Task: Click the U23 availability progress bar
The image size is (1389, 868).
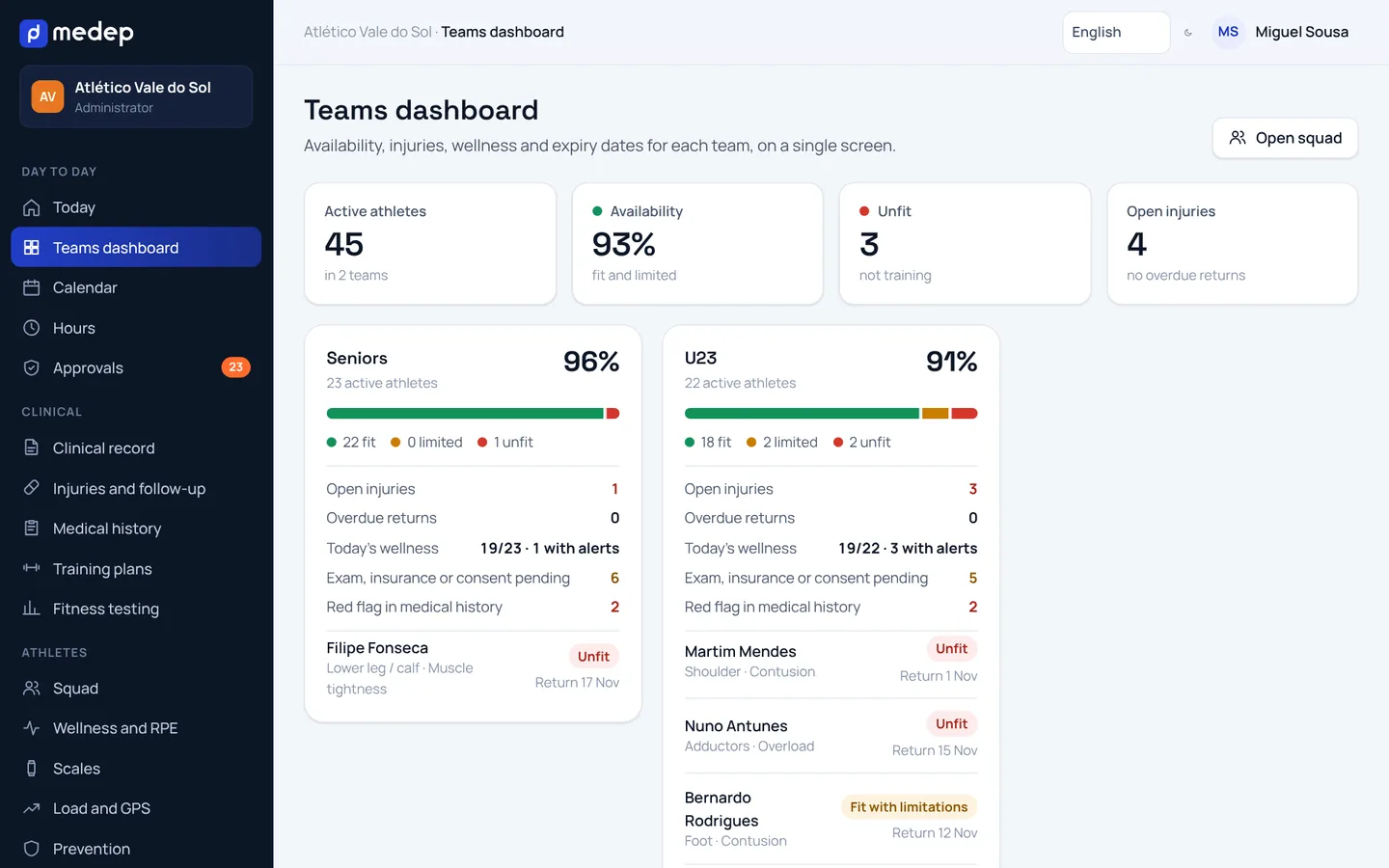Action: pyautogui.click(x=831, y=414)
